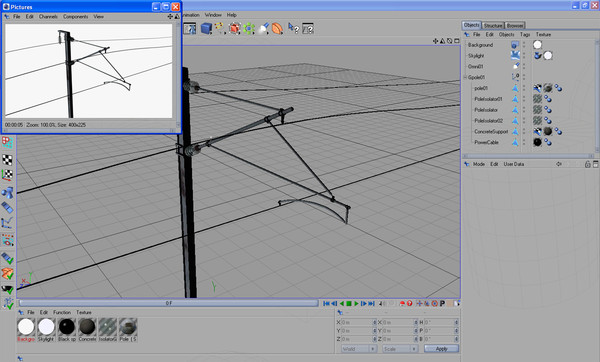
Task: Collapse the Gpole01 group tree node
Action: (466, 77)
